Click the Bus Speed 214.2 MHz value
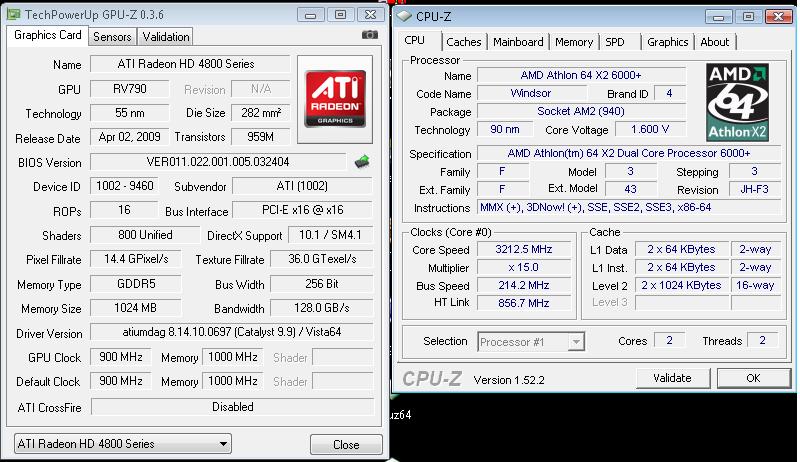The height and width of the screenshot is (462, 800). point(524,285)
